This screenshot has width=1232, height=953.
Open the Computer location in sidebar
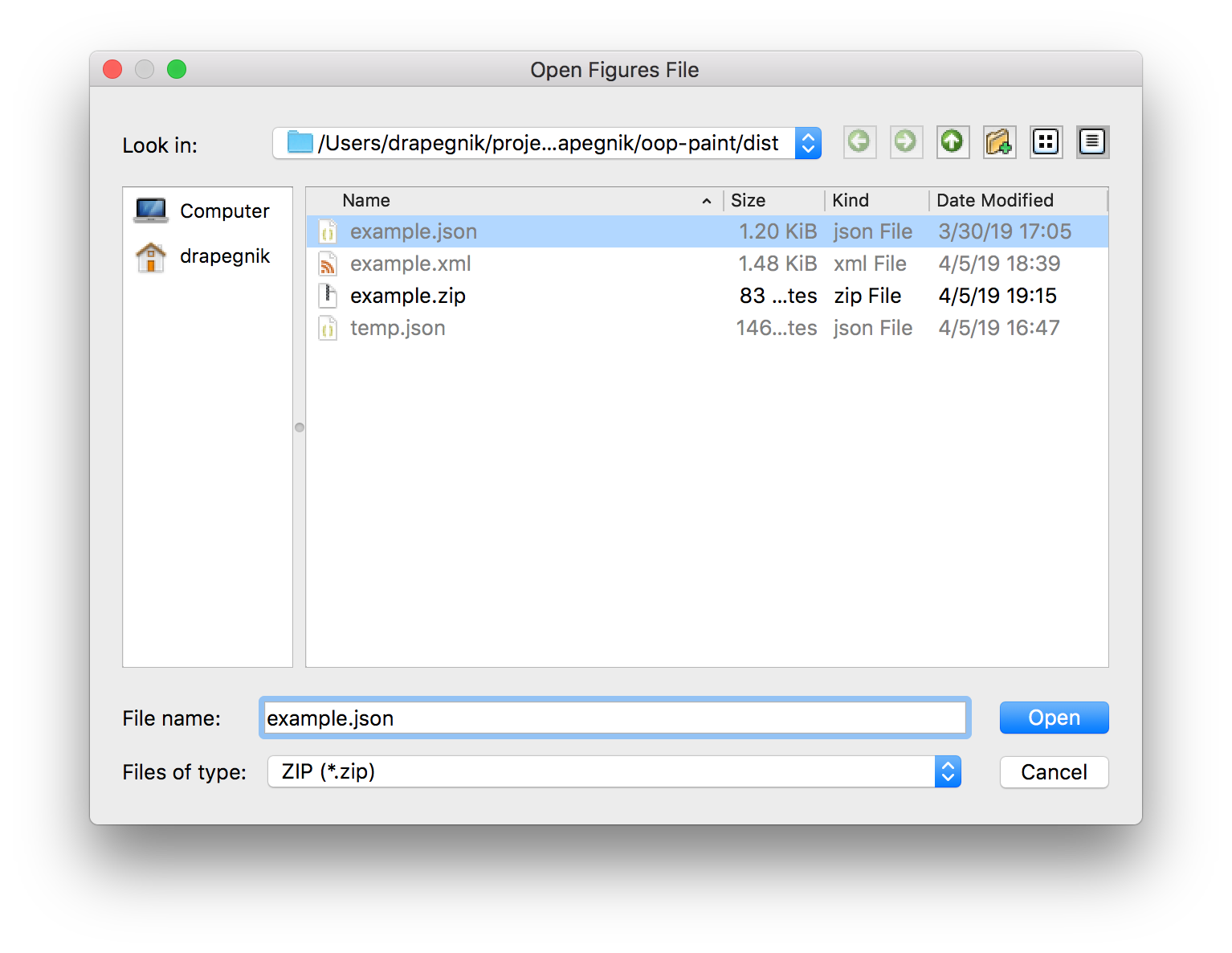click(x=208, y=211)
